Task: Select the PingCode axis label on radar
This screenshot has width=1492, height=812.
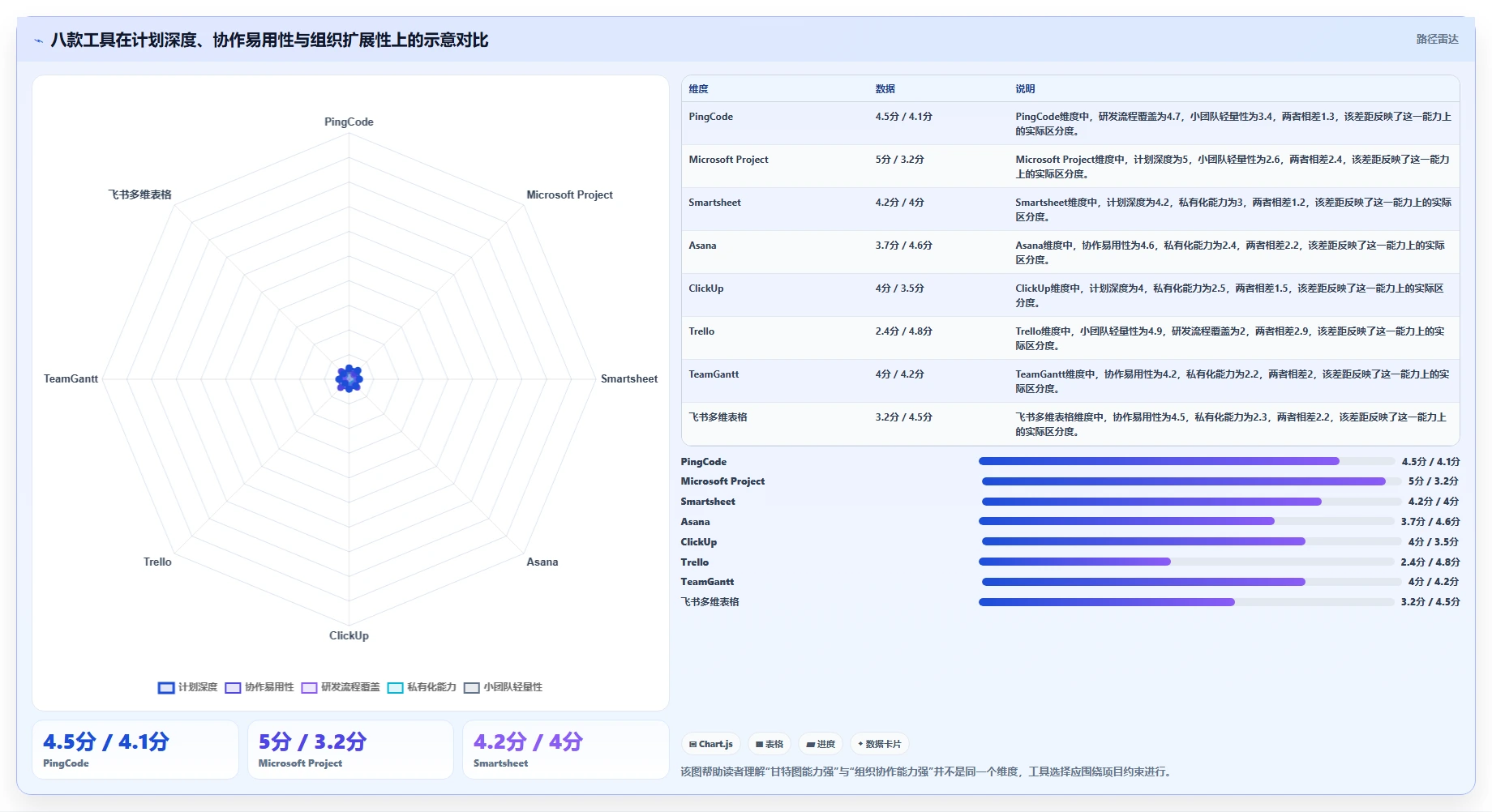Action: (349, 122)
